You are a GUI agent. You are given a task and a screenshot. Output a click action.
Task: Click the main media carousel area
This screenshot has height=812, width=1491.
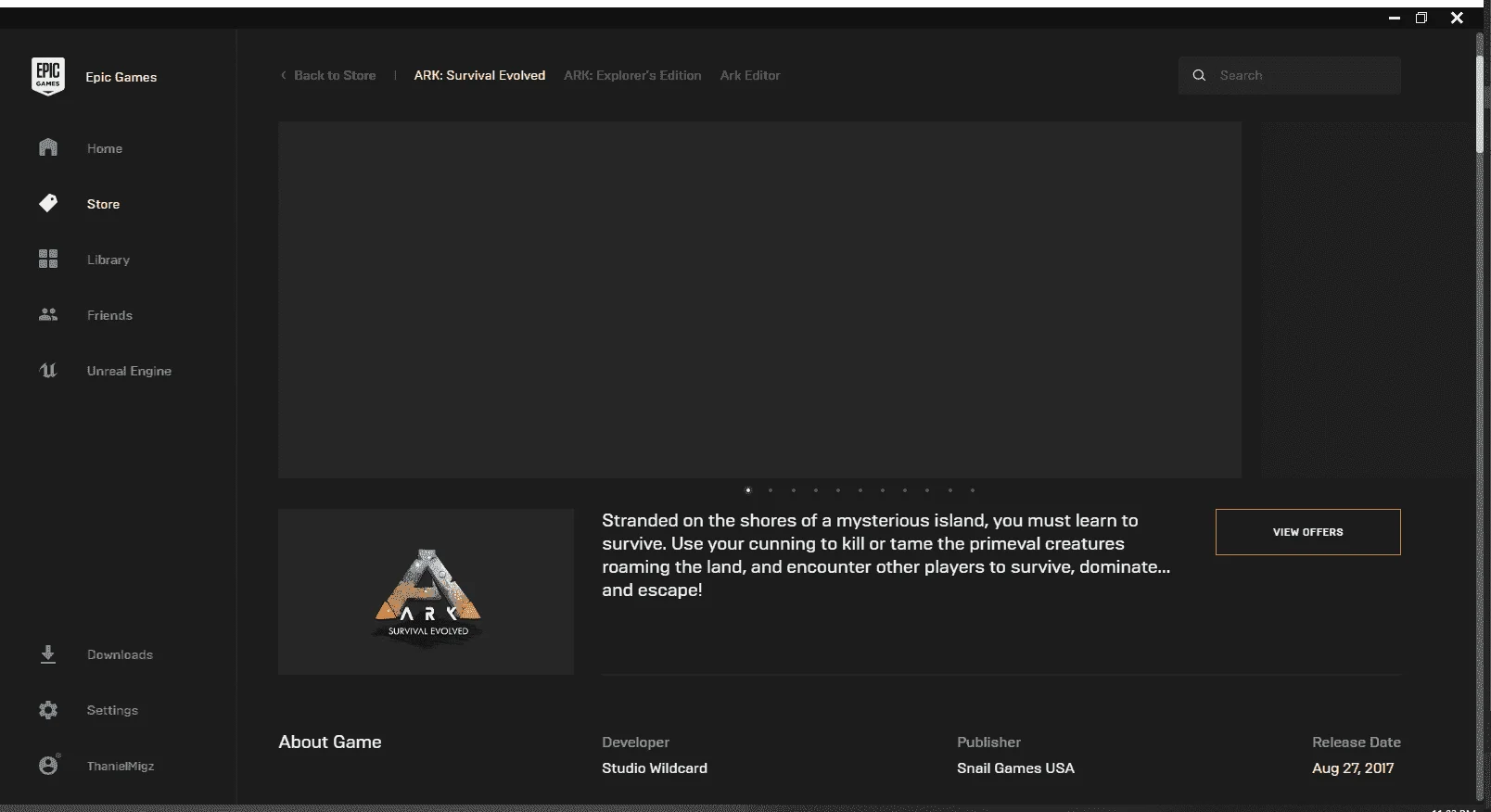point(759,299)
